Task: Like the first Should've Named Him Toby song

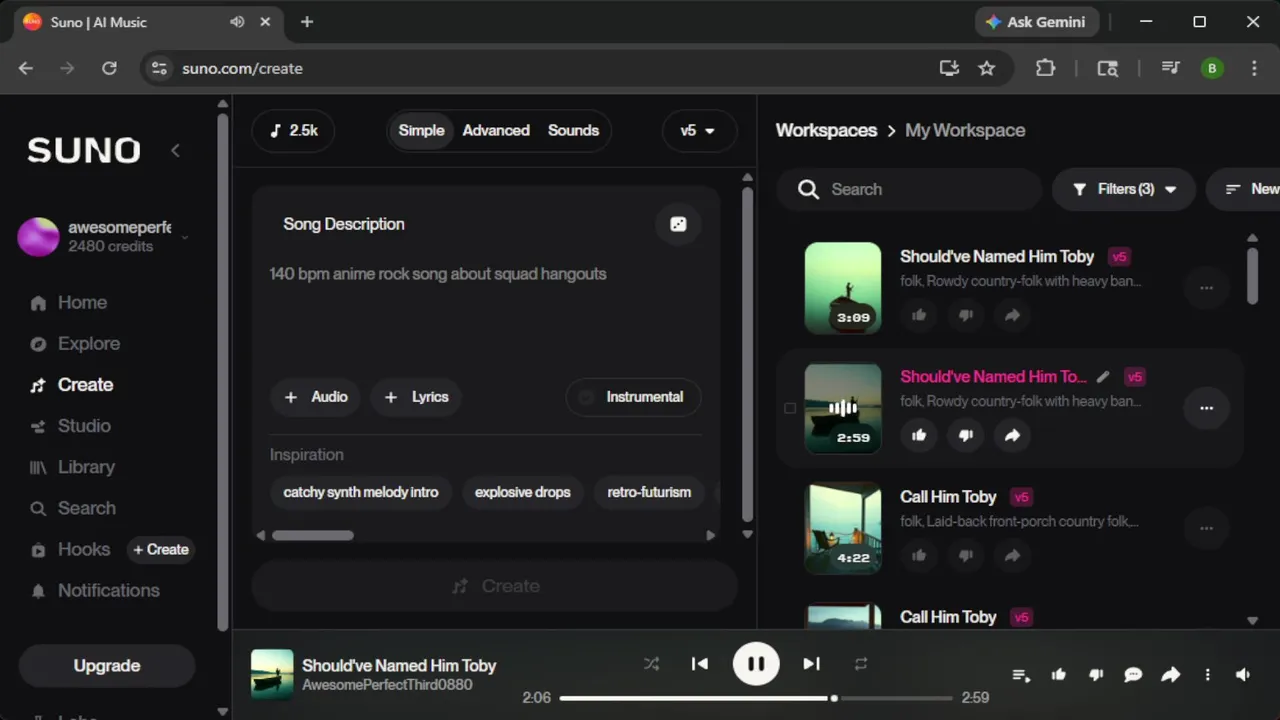Action: [919, 315]
